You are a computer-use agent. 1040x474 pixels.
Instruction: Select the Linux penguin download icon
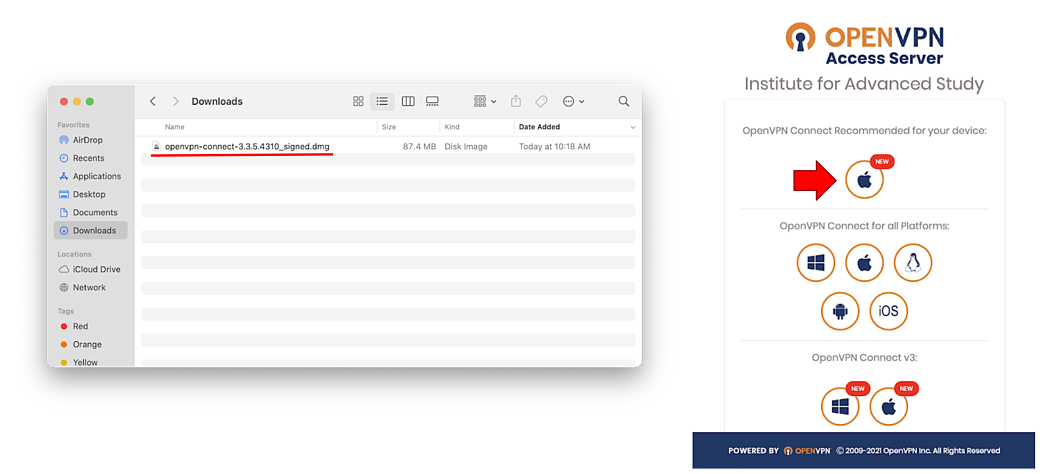pos(912,263)
